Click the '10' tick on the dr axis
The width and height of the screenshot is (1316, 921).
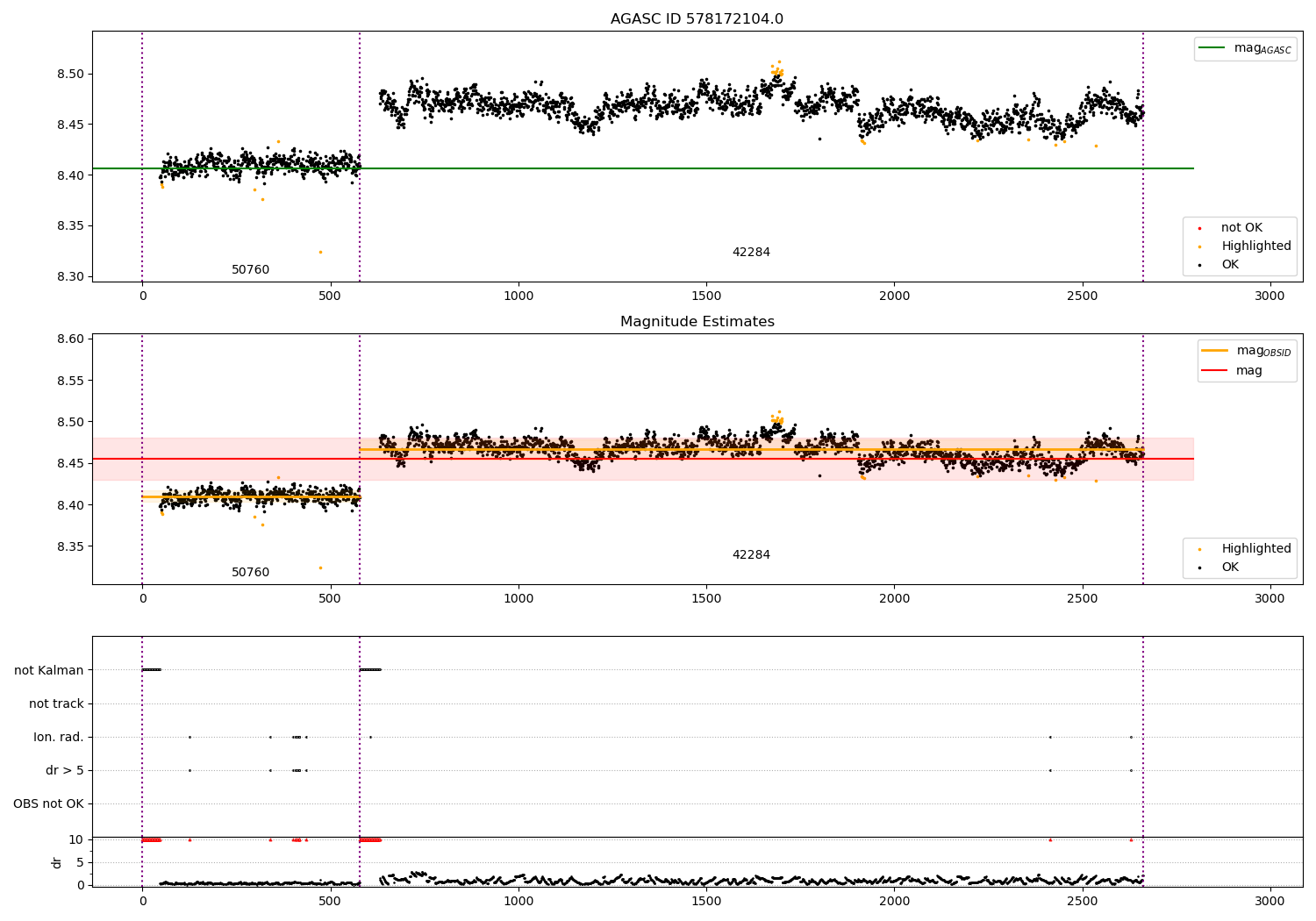[x=75, y=839]
